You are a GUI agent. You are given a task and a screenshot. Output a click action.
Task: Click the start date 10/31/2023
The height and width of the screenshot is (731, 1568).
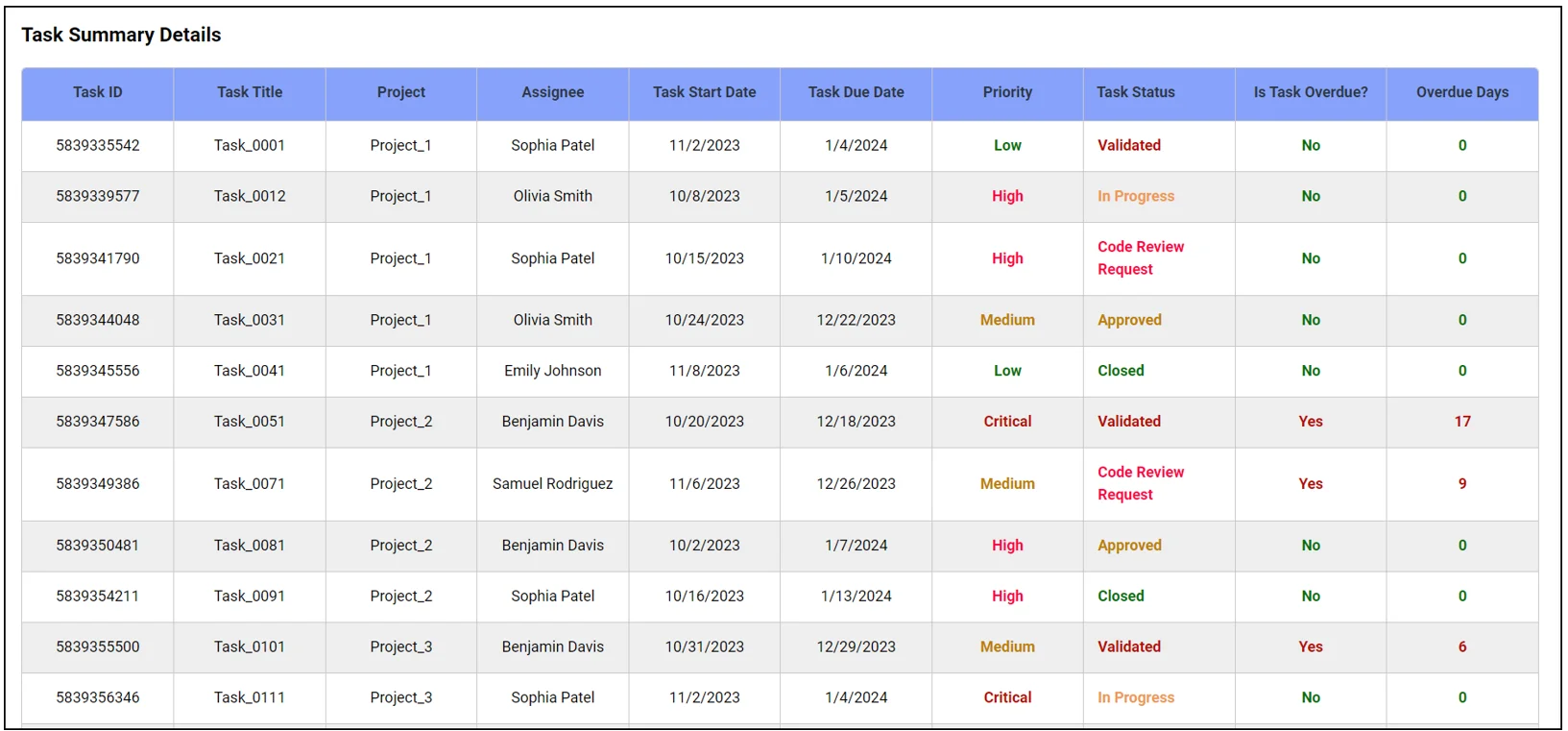[704, 647]
